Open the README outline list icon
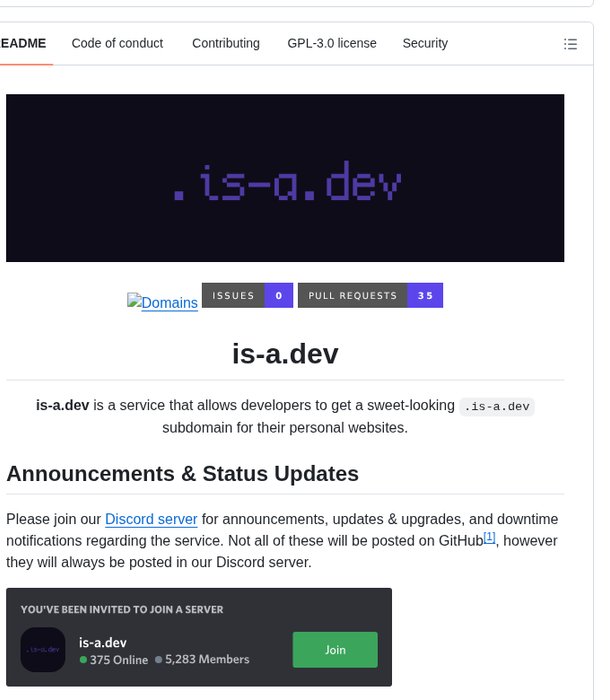The image size is (610, 700). pos(570,44)
